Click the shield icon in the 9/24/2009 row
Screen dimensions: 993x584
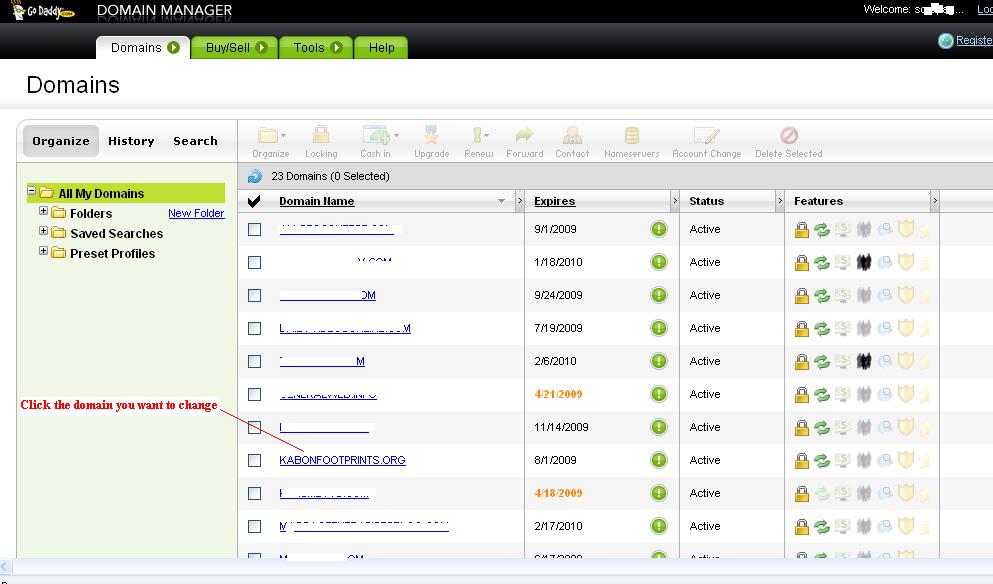pos(906,295)
